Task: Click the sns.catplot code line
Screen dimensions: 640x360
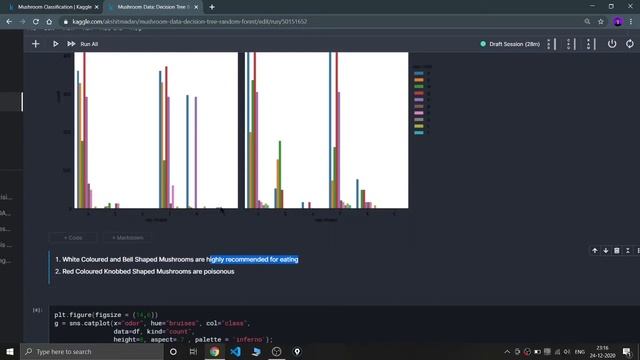Action: tap(152, 323)
